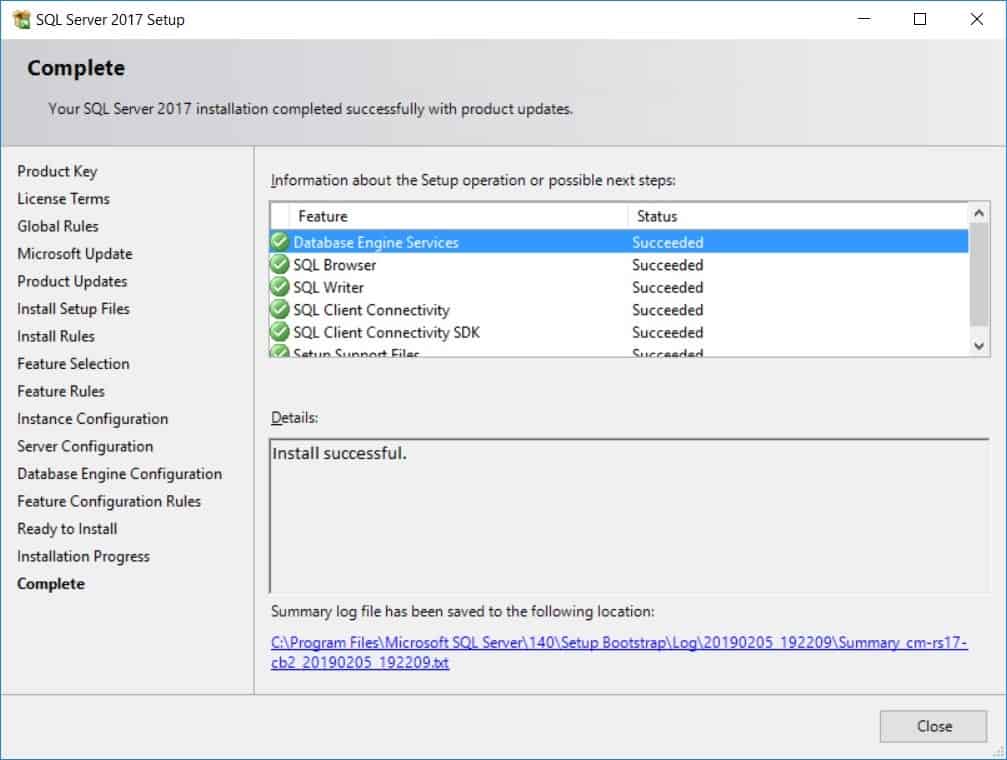The width and height of the screenshot is (1007, 760).
Task: Click check icon beside SQL Client Connectivity row
Action: point(279,309)
